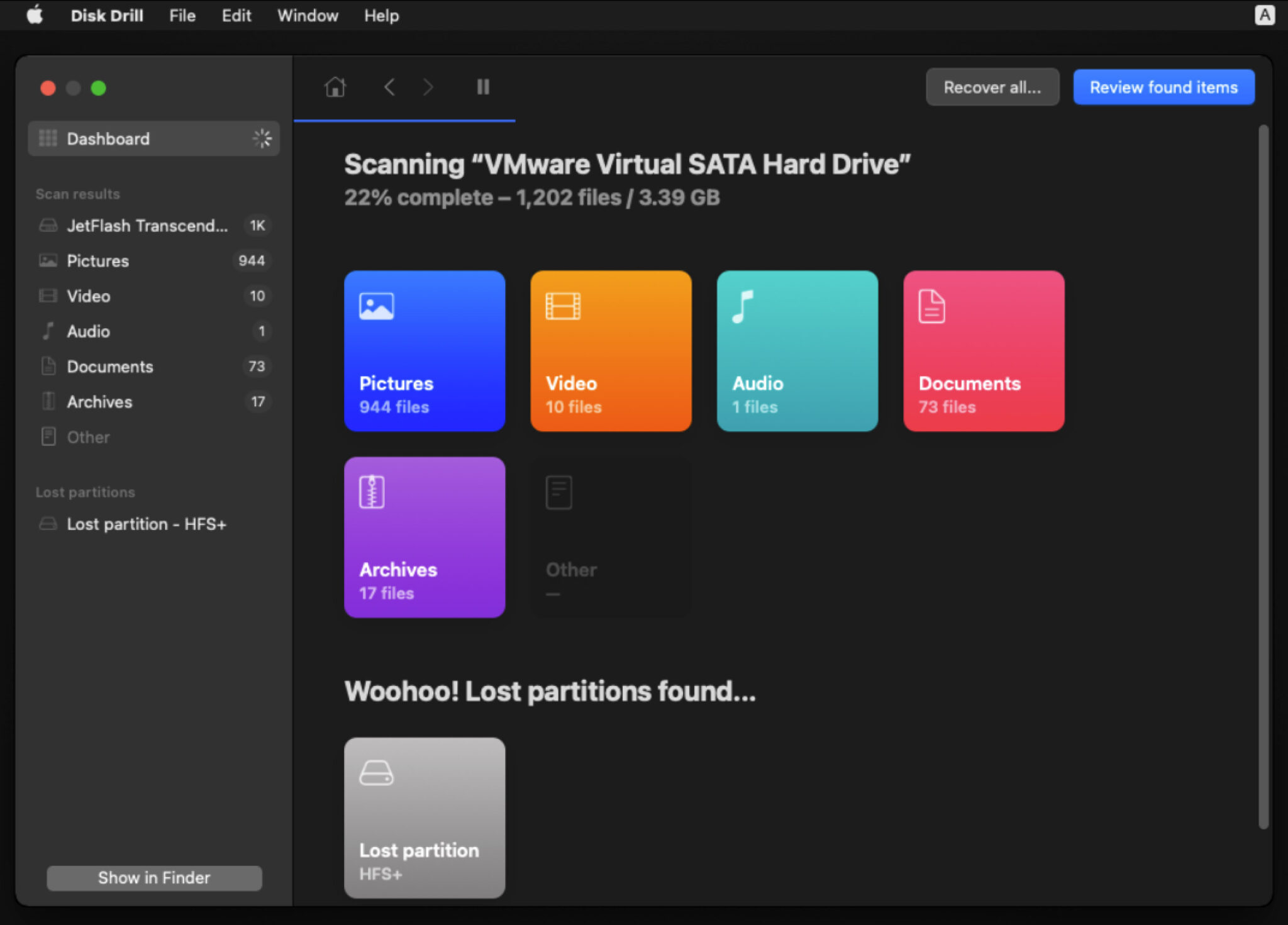Open the Documents category tile
This screenshot has height=925, width=1288.
983,351
